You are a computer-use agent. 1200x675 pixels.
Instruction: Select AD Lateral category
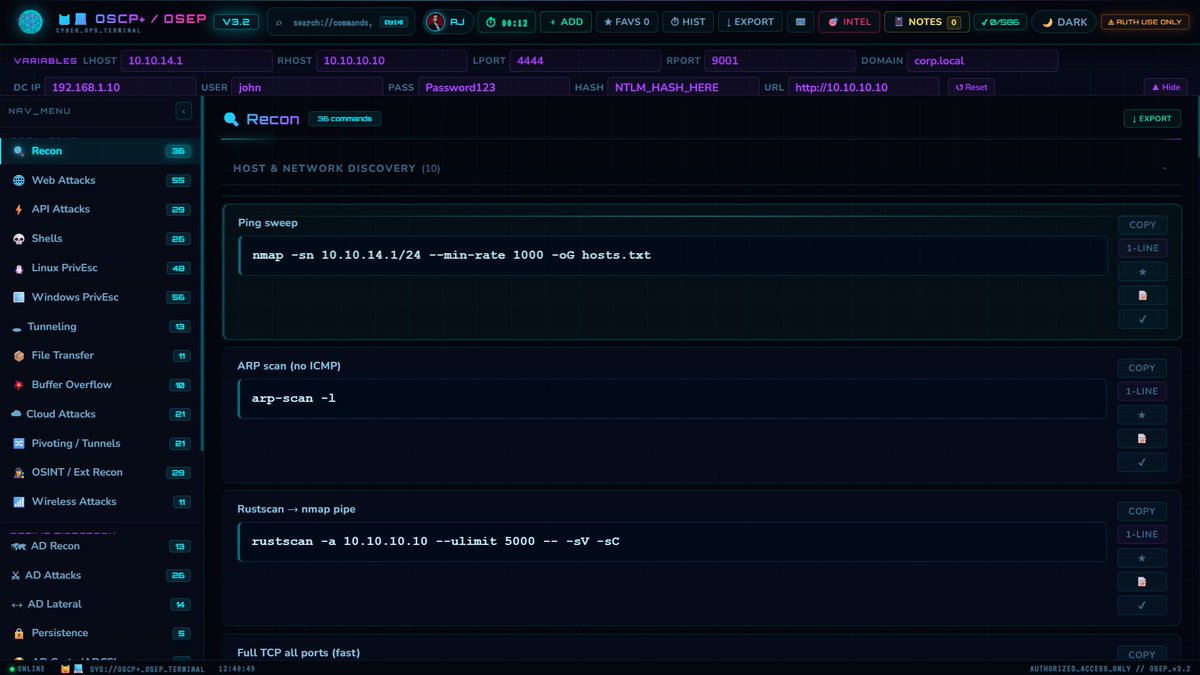tap(100, 604)
